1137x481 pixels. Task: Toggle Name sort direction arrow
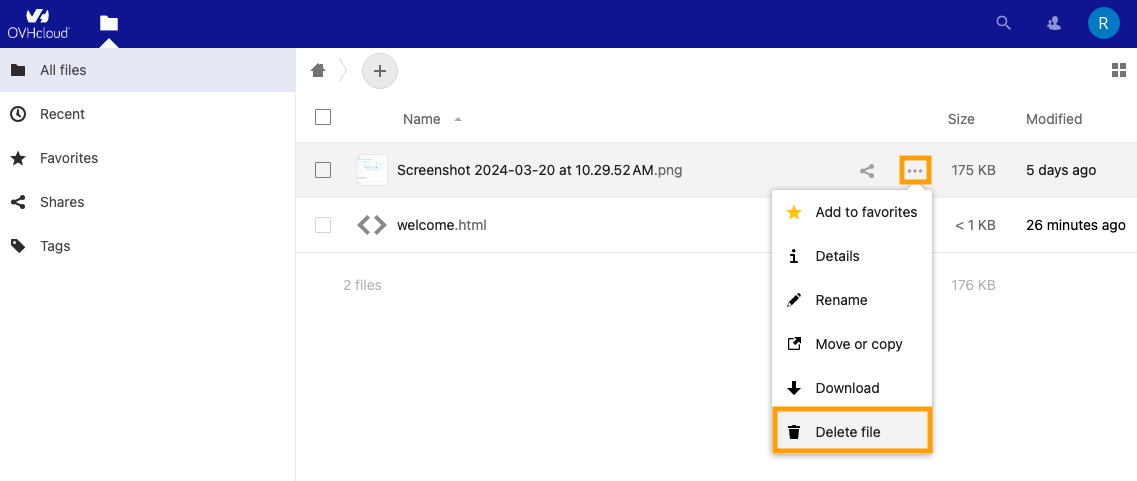pos(458,119)
